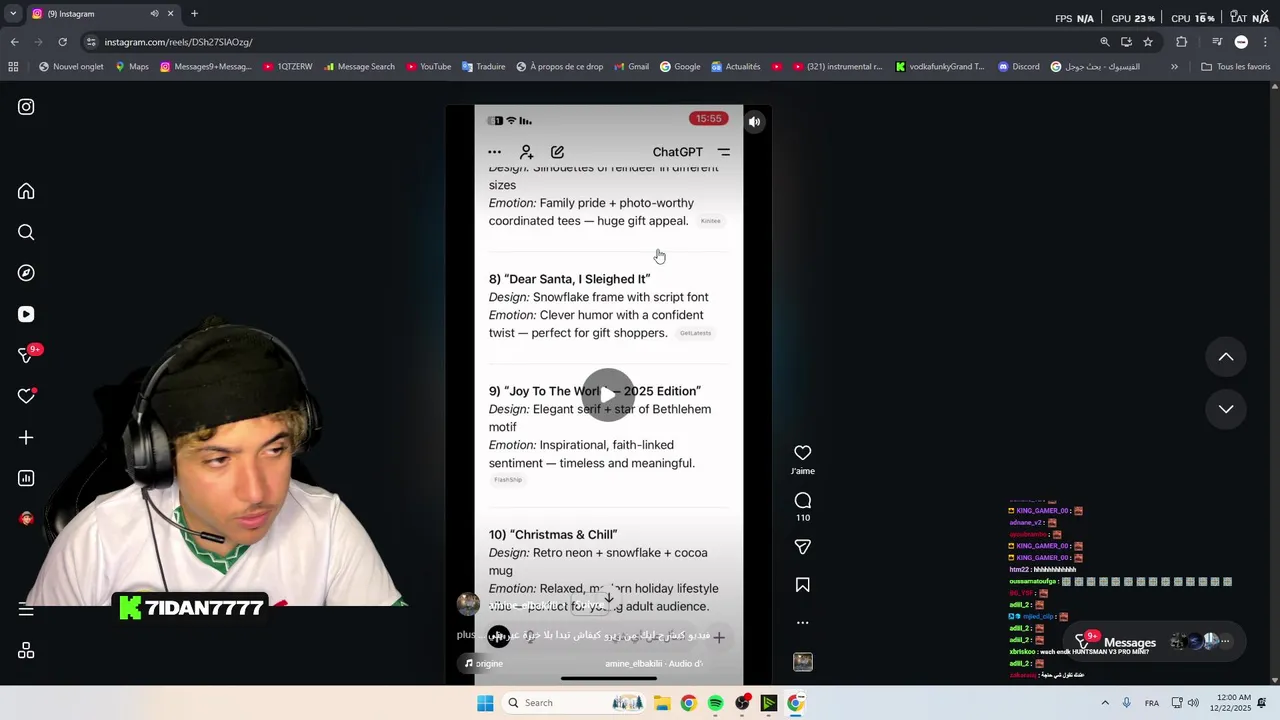Open Actualités bookmark
Screen dimensions: 1280x720
click(736, 67)
